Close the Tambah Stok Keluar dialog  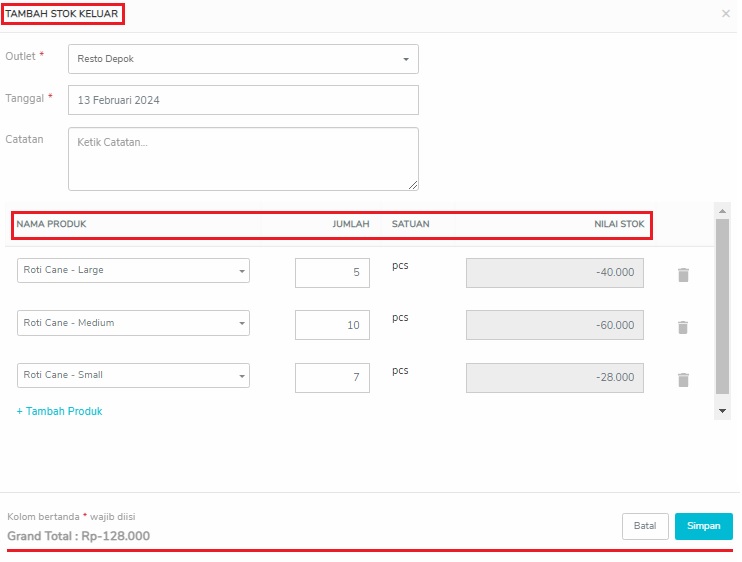(x=725, y=14)
